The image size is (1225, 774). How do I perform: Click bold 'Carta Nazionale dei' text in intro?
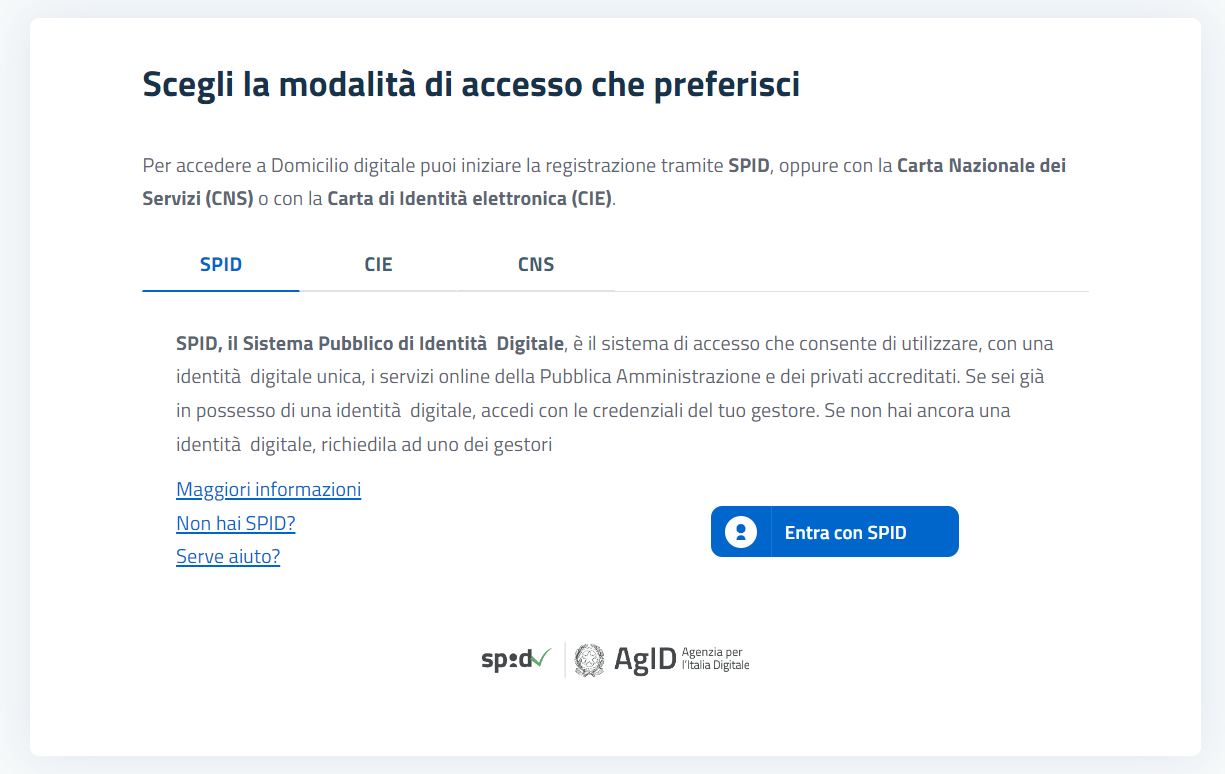click(981, 166)
